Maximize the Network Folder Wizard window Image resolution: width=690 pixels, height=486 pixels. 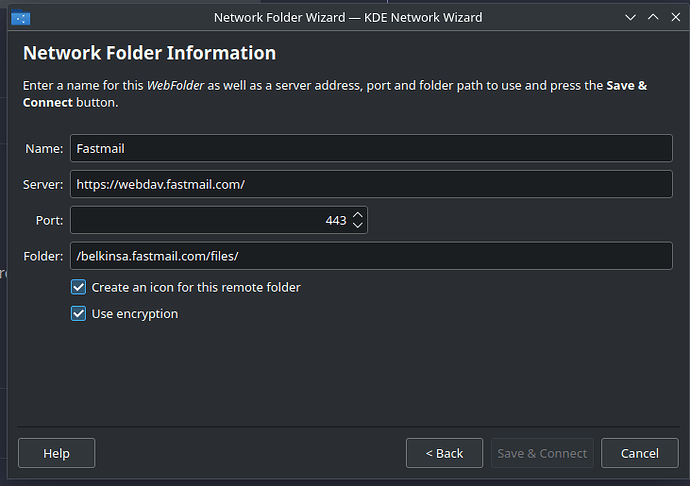(x=651, y=17)
